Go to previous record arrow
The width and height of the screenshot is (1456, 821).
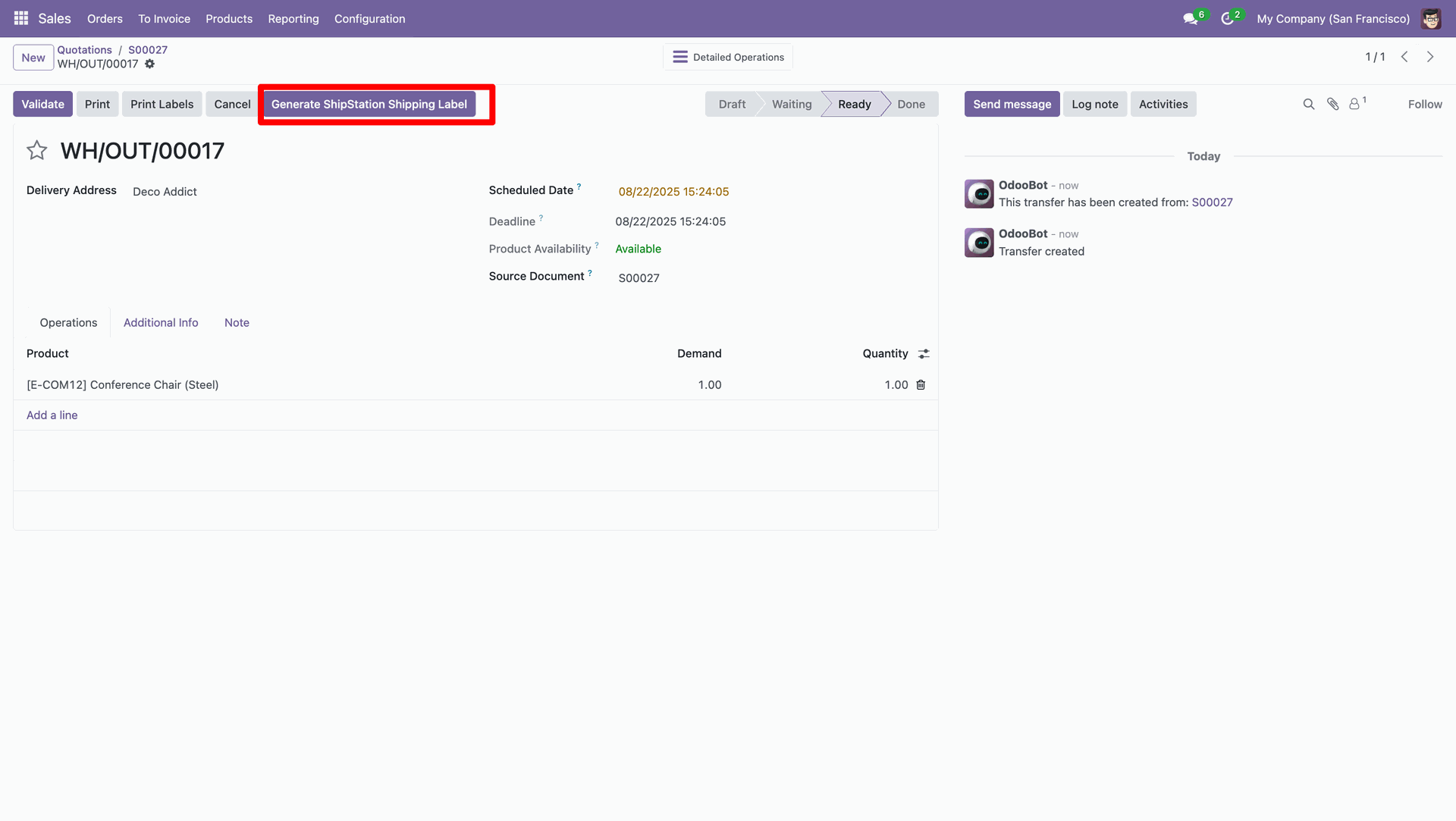click(1404, 57)
